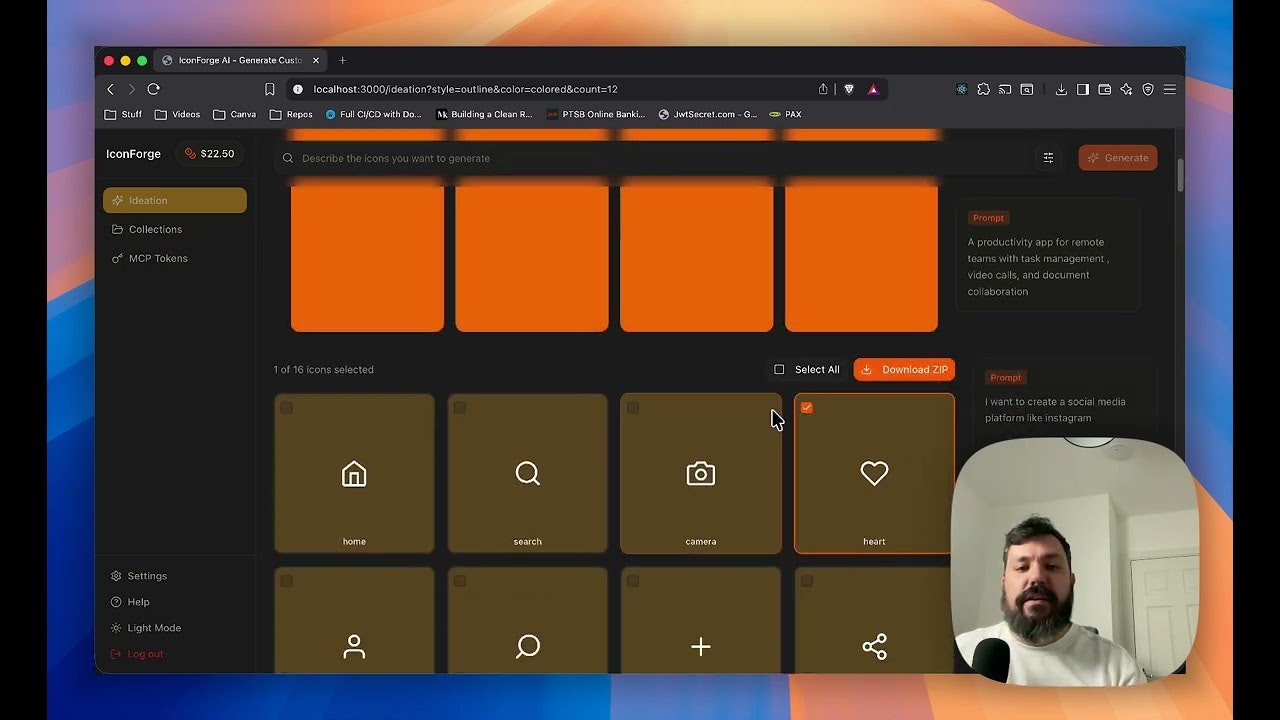Image resolution: width=1280 pixels, height=720 pixels.
Task: Open the search magnifier icon card
Action: point(527,473)
